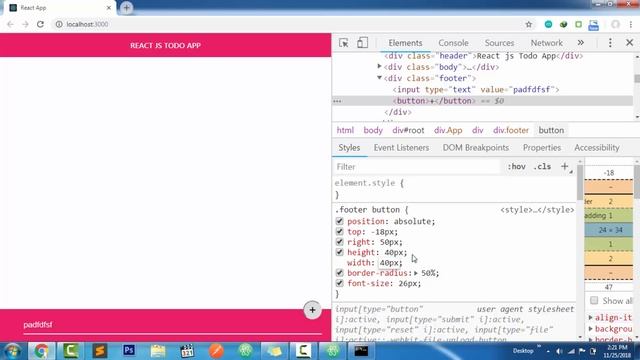The width and height of the screenshot is (640, 360).
Task: Open the blue 'new' badge extension icon
Action: [593, 25]
